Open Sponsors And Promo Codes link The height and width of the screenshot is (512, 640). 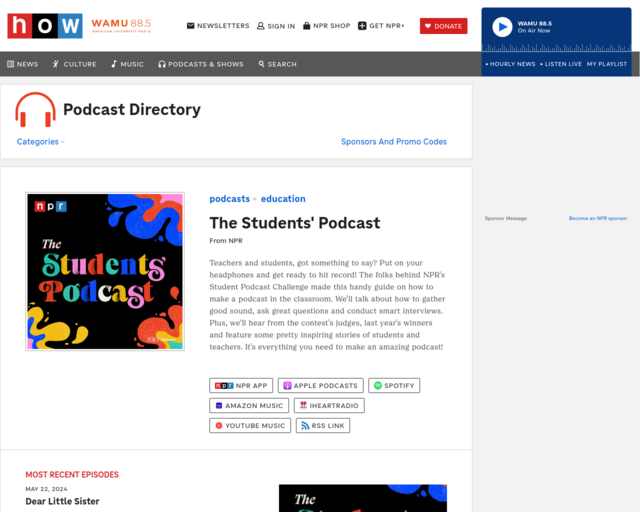click(x=394, y=142)
